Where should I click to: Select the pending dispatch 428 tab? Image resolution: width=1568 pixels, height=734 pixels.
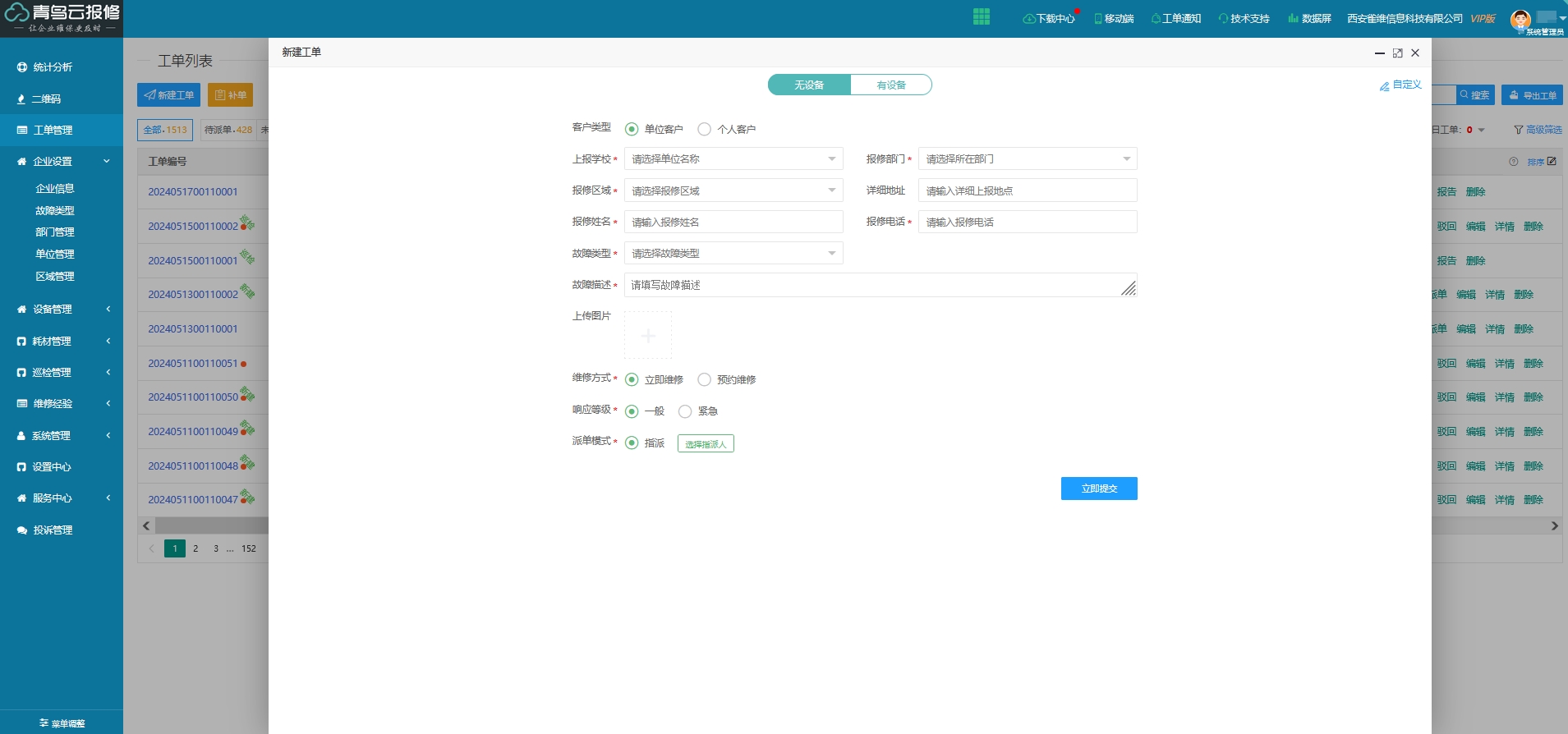[x=228, y=130]
